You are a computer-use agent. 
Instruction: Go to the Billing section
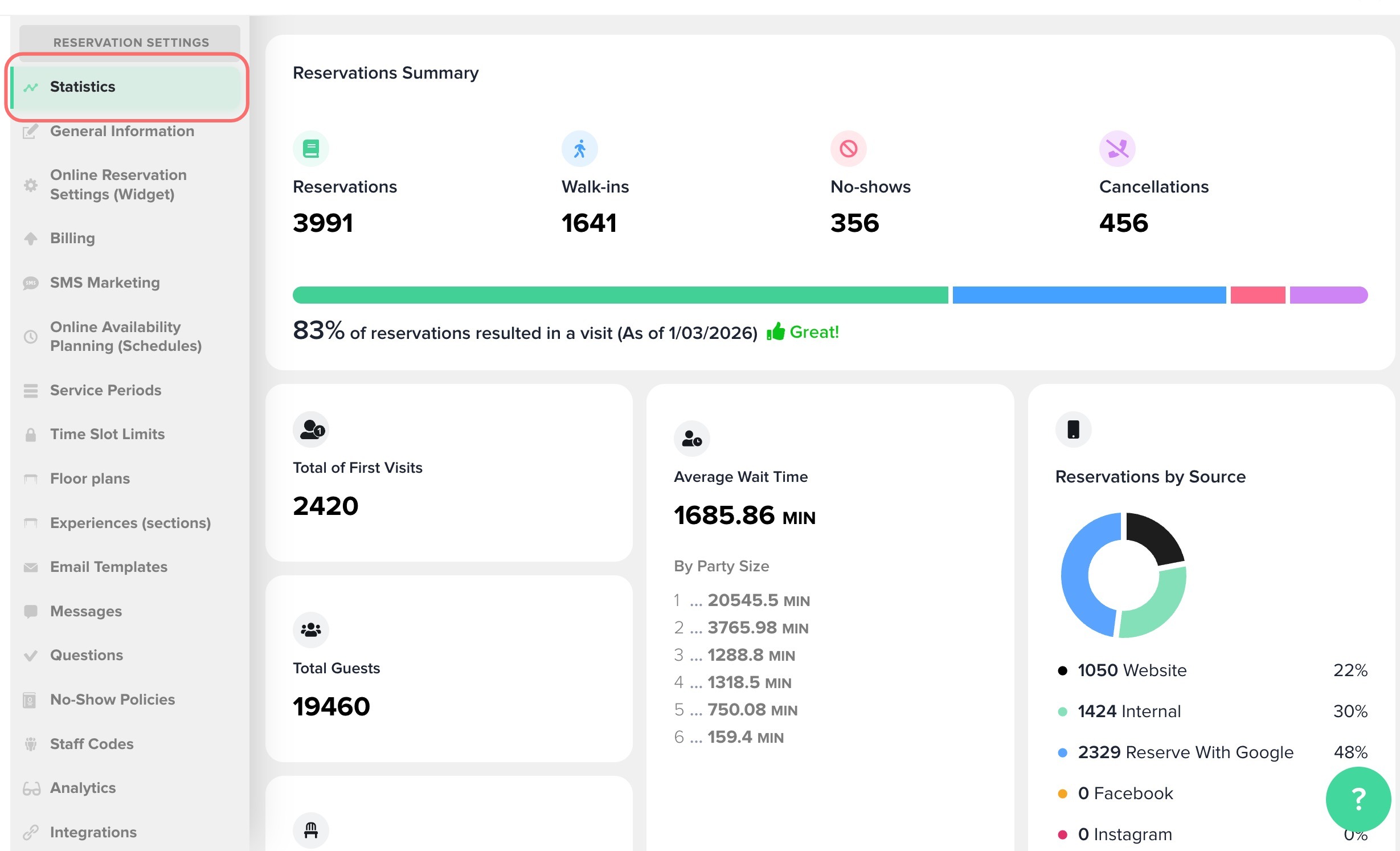point(72,238)
